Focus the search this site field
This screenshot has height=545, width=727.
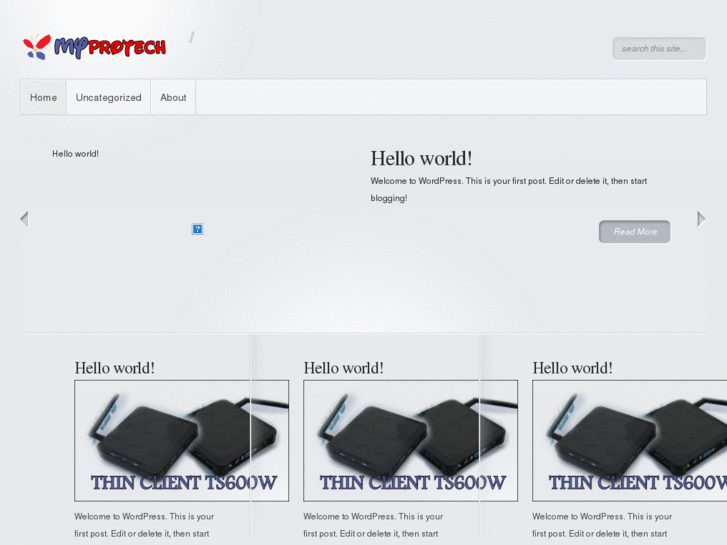(659, 49)
